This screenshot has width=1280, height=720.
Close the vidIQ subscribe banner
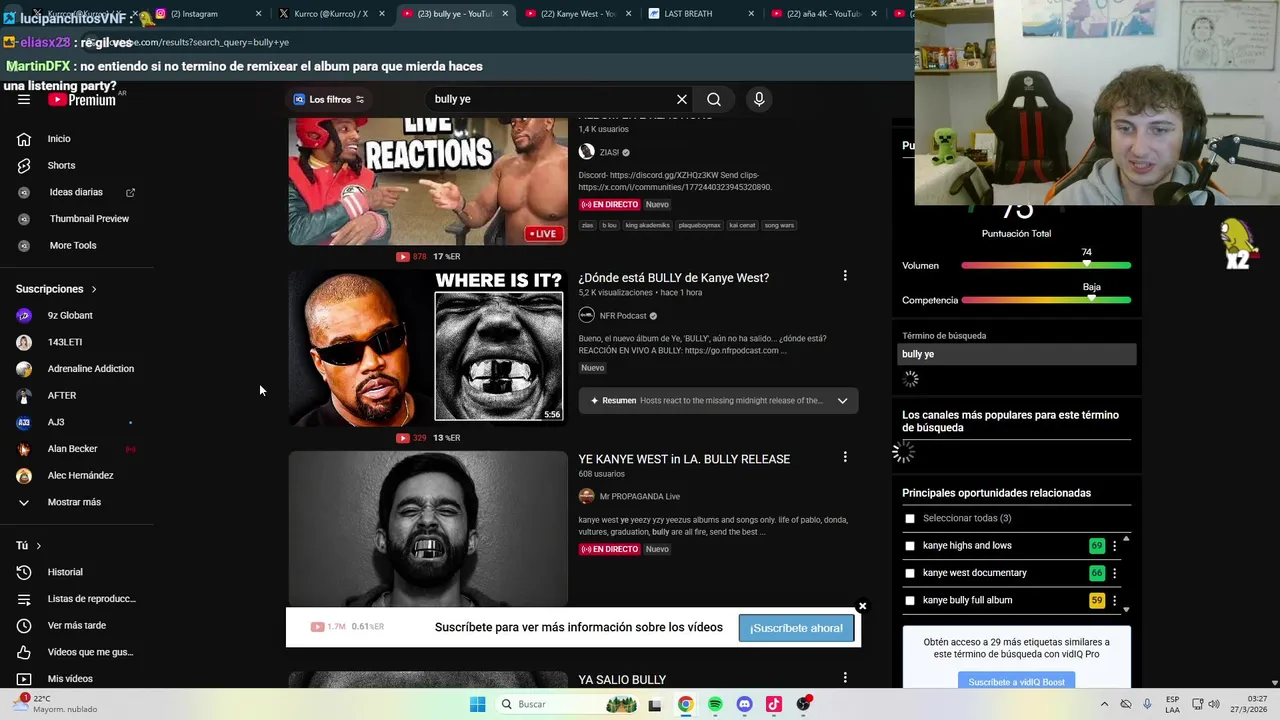point(862,606)
